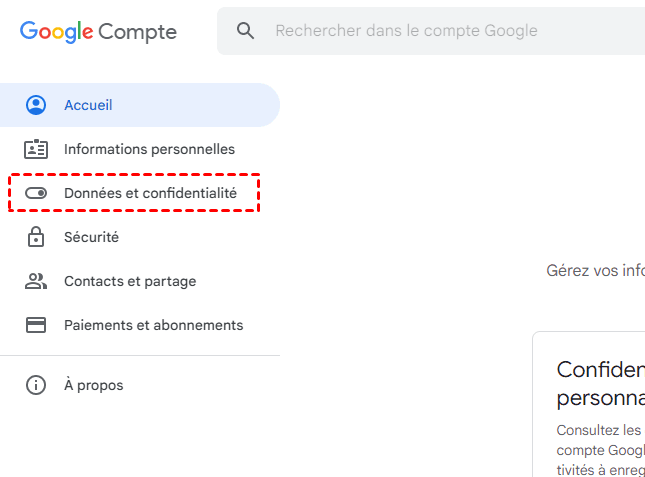Click the toggle-shaped icon for Données et confidentialité
This screenshot has height=477, width=645.
(x=36, y=193)
